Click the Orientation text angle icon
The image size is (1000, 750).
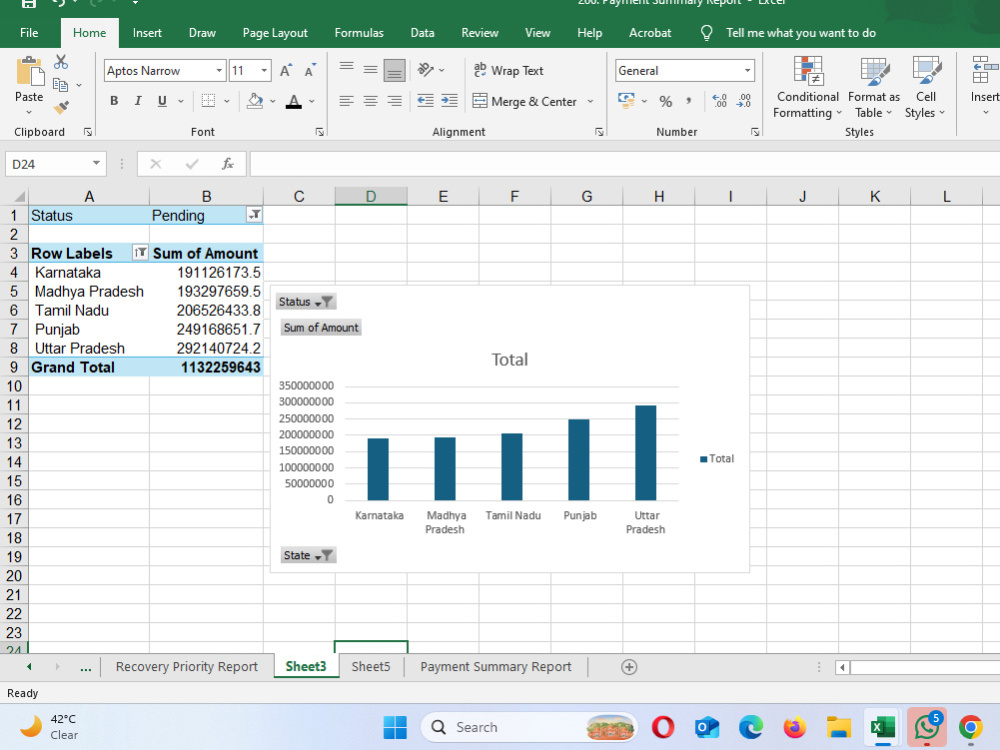tap(425, 70)
